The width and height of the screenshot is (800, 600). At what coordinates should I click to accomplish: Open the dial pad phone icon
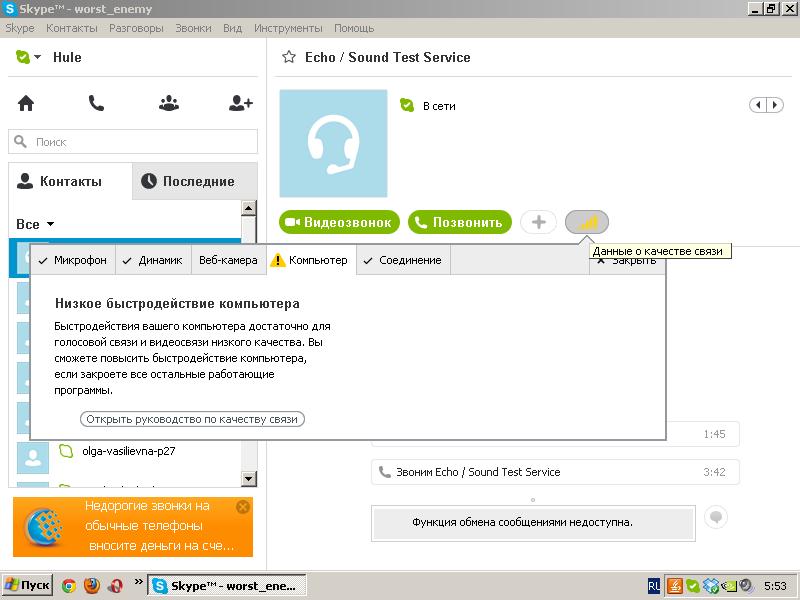tap(96, 103)
